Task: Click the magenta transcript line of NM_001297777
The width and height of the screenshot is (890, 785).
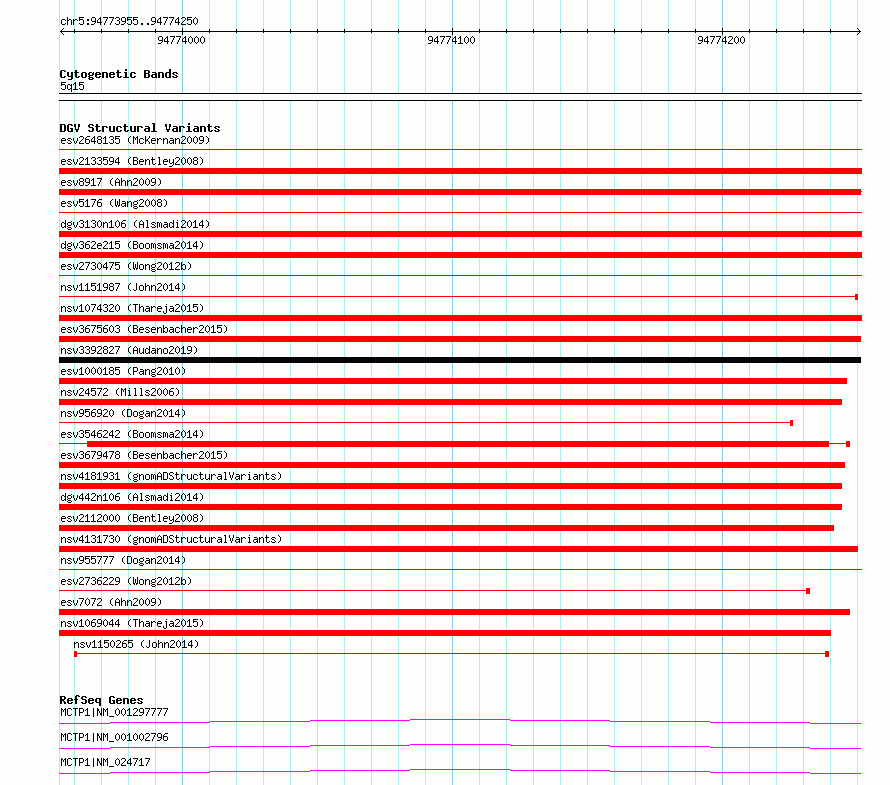Action: point(460,721)
